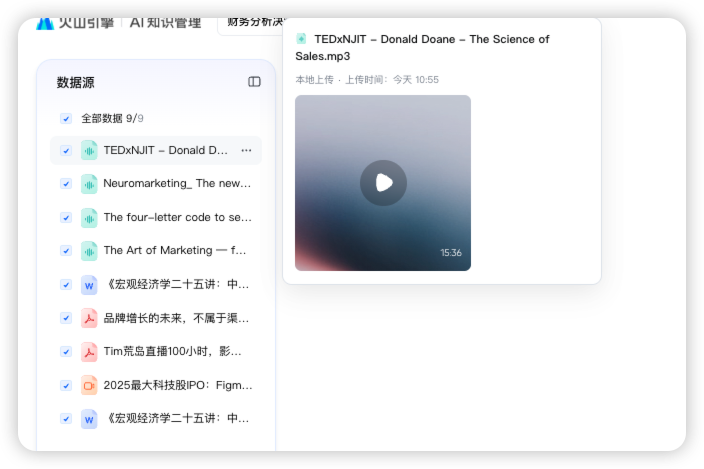Image resolution: width=704 pixels, height=469 pixels.
Task: Uncheck The Art of Marketing checkbox
Action: [66, 251]
